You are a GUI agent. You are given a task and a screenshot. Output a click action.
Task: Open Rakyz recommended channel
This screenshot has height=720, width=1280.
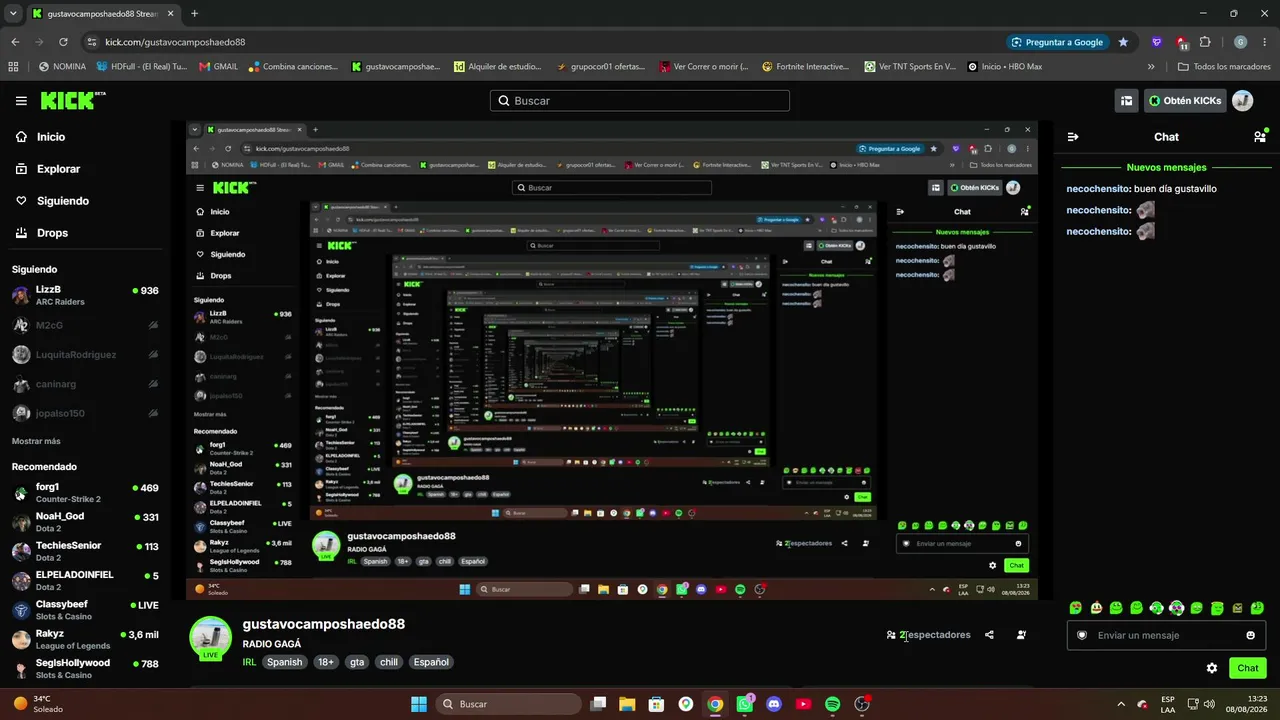click(x=85, y=639)
